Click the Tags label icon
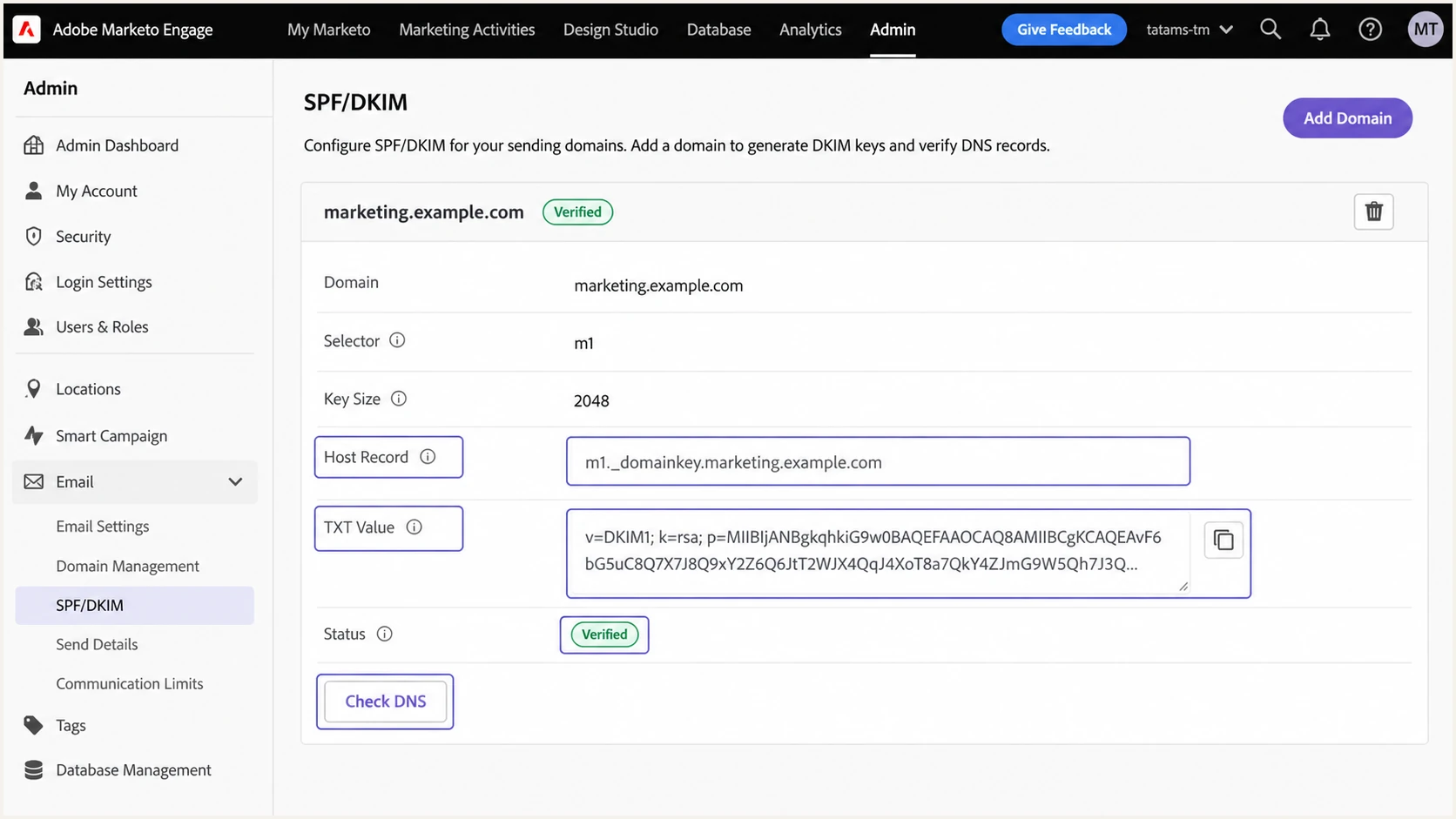This screenshot has width=1456, height=819. click(33, 725)
